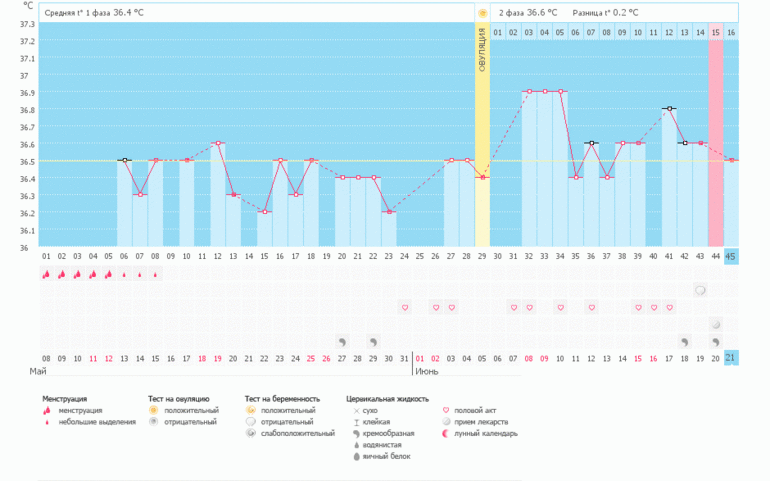Click temperature point on cycle day 41
The width and height of the screenshot is (770, 481).
pos(669,108)
